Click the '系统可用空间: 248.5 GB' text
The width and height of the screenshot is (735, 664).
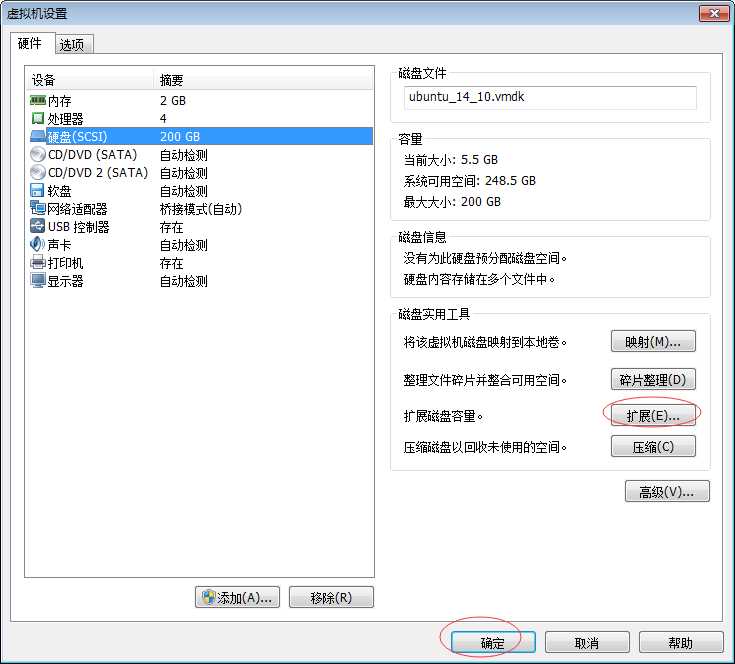click(x=470, y=180)
